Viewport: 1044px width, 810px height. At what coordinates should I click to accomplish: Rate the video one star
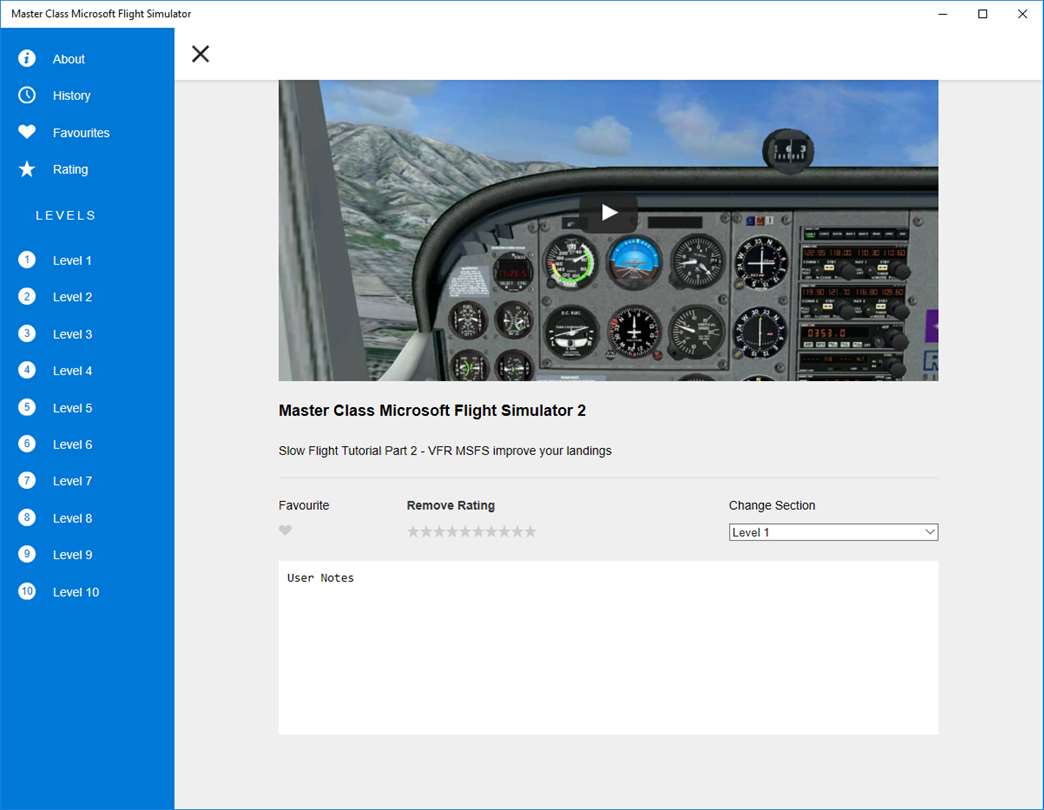pyautogui.click(x=413, y=531)
